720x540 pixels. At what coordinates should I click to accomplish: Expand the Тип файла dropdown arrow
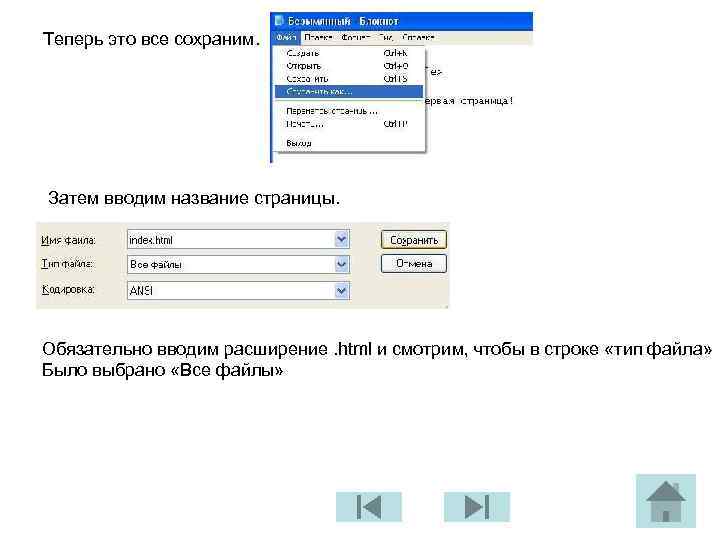pyautogui.click(x=341, y=264)
